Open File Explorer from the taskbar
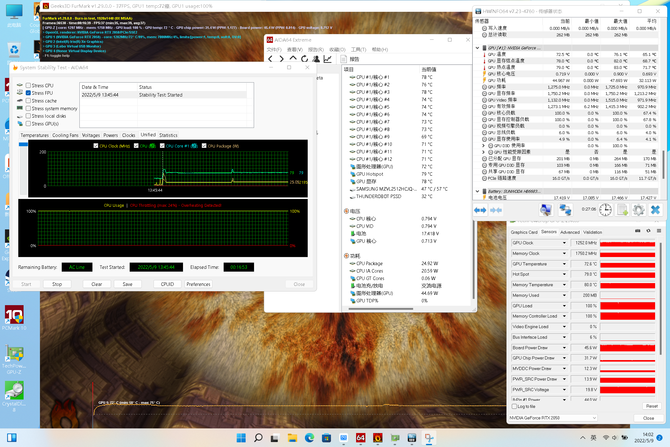670x447 pixels. click(x=292, y=438)
